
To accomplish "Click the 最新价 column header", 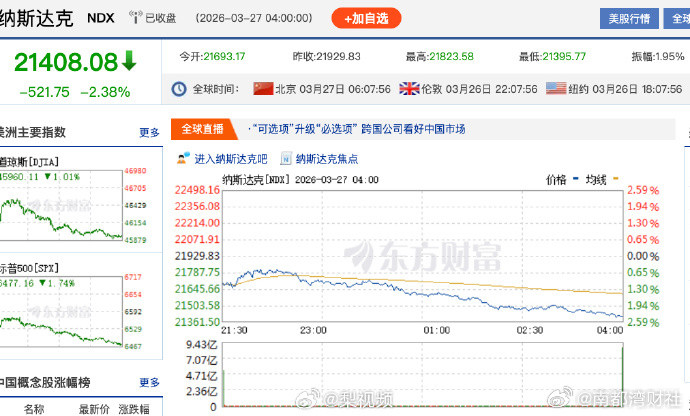I will coord(94,409).
